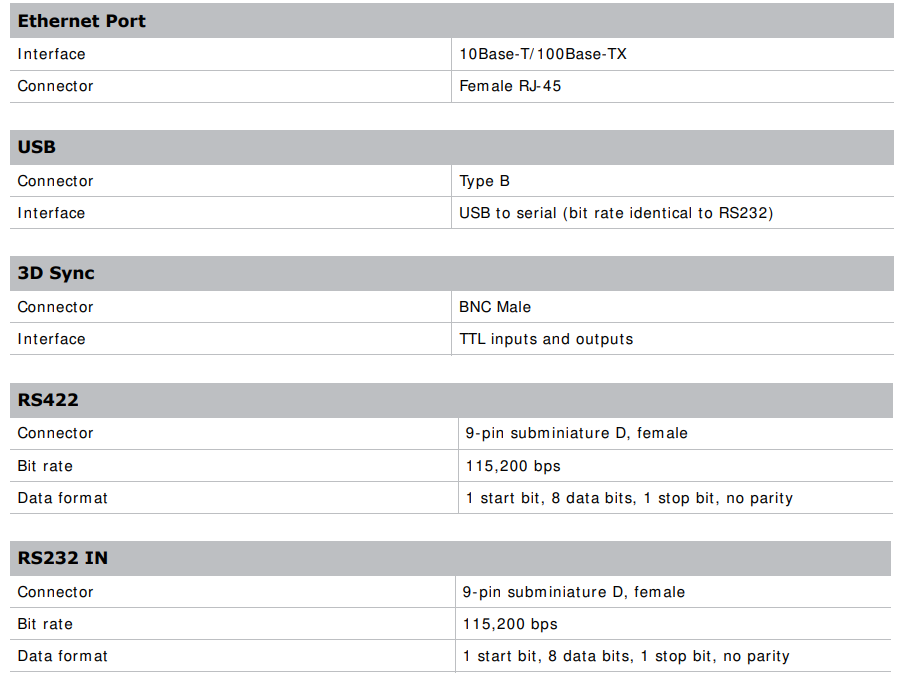Click the Female RJ-45 connector value
This screenshot has width=910, height=682.
(510, 86)
